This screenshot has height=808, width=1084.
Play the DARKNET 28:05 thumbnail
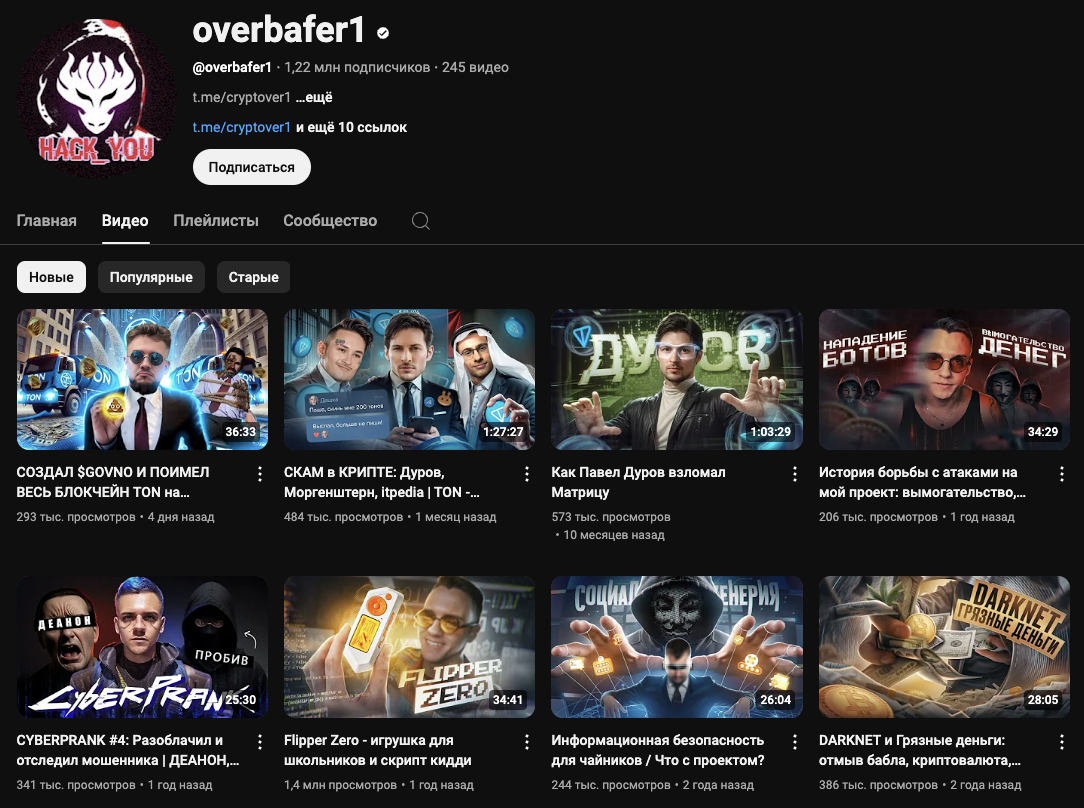coord(944,647)
